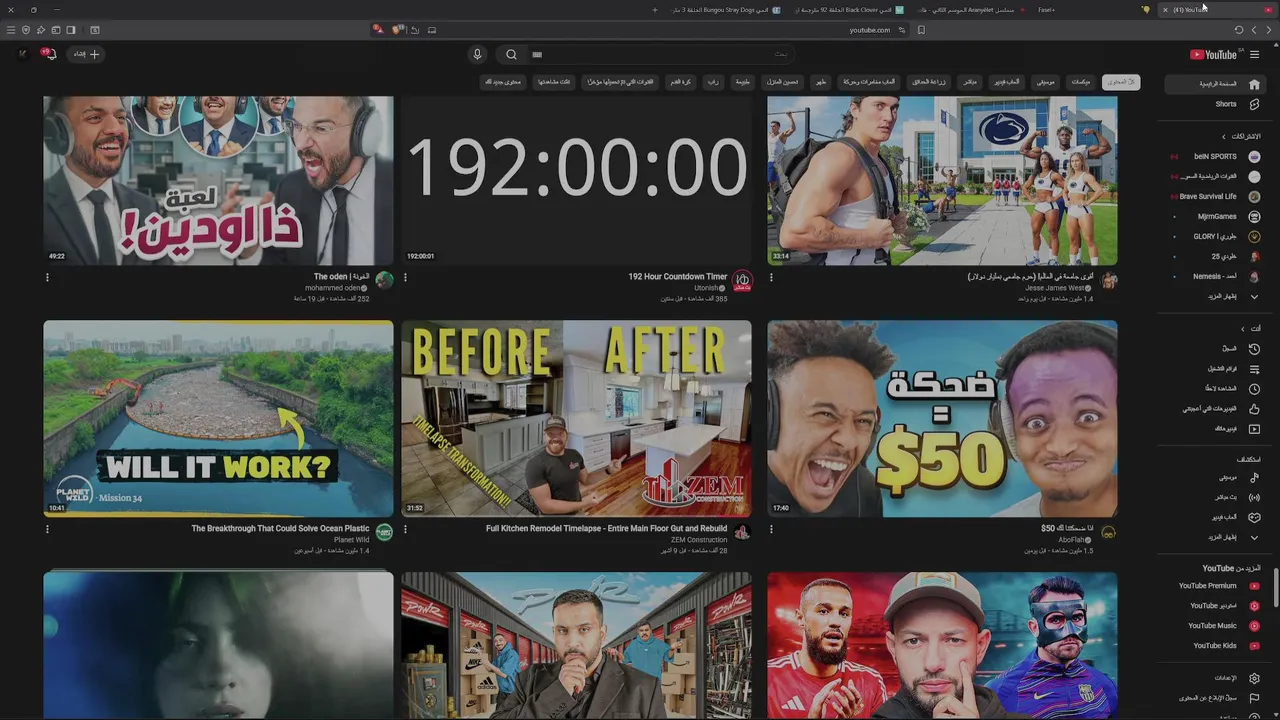Expand the subscriptions section header arrow

(x=1223, y=137)
